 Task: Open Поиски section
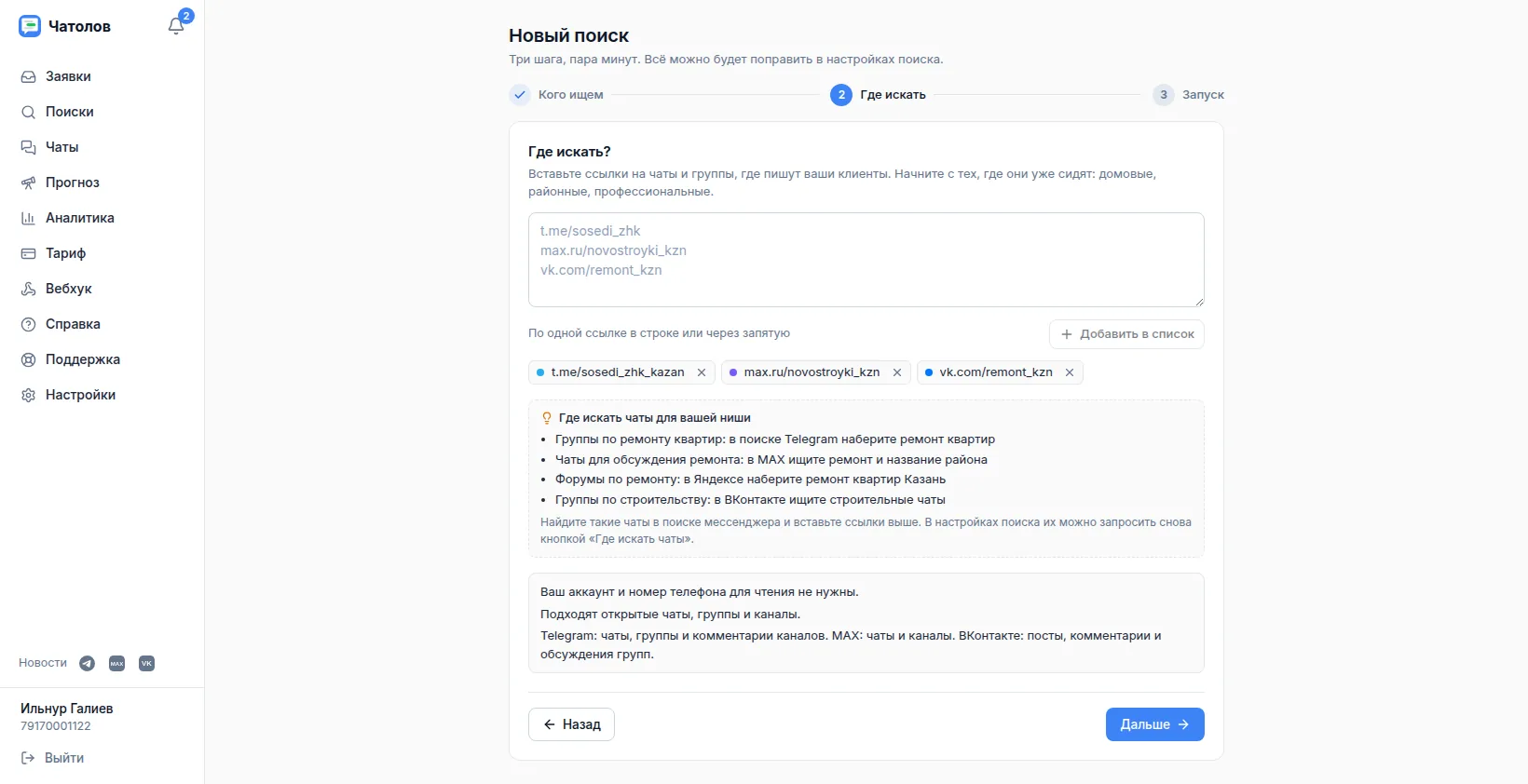[x=102, y=112]
